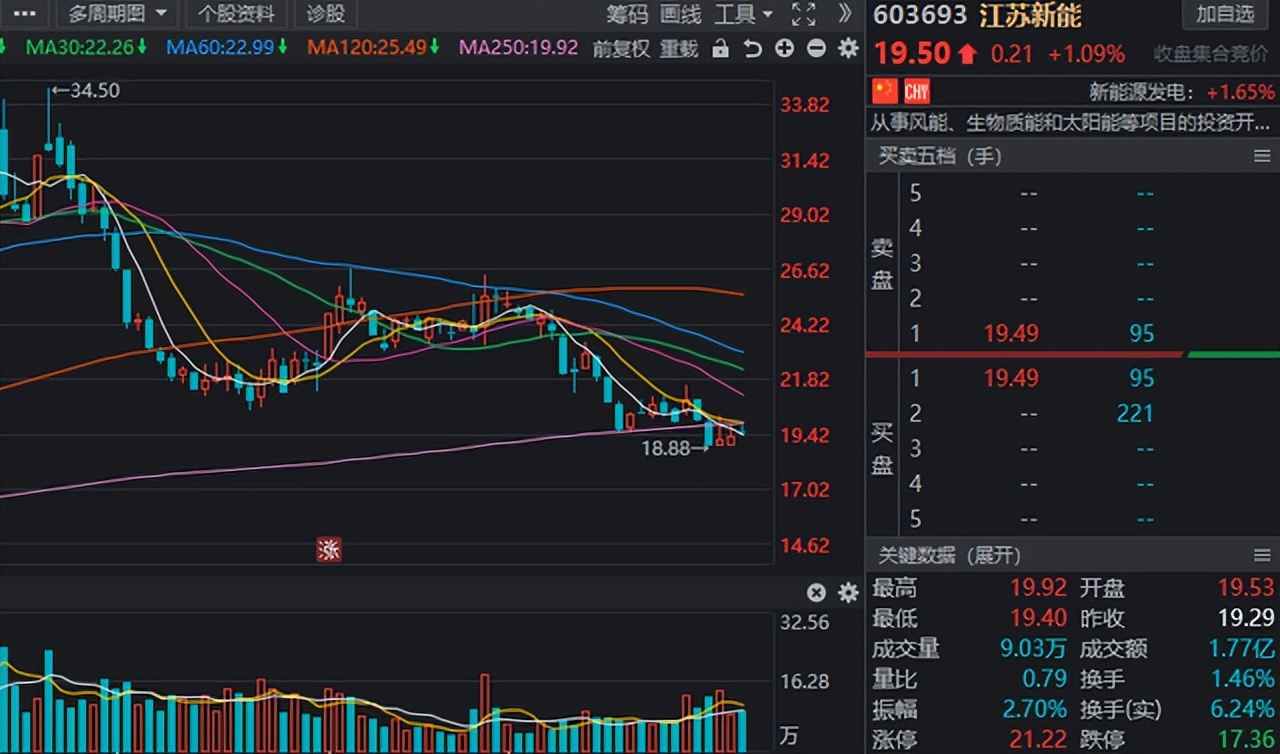Click the 涨 marker on the chart
The image size is (1280, 754).
tap(329, 549)
